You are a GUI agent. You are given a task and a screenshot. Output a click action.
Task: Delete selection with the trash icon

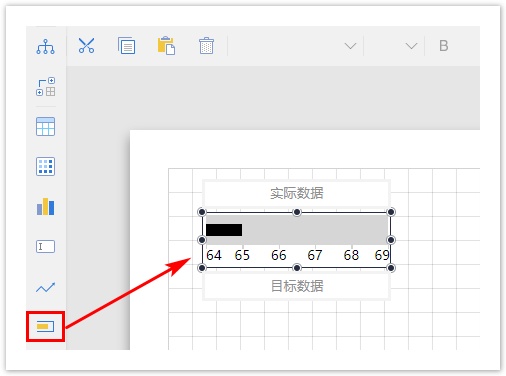[206, 46]
